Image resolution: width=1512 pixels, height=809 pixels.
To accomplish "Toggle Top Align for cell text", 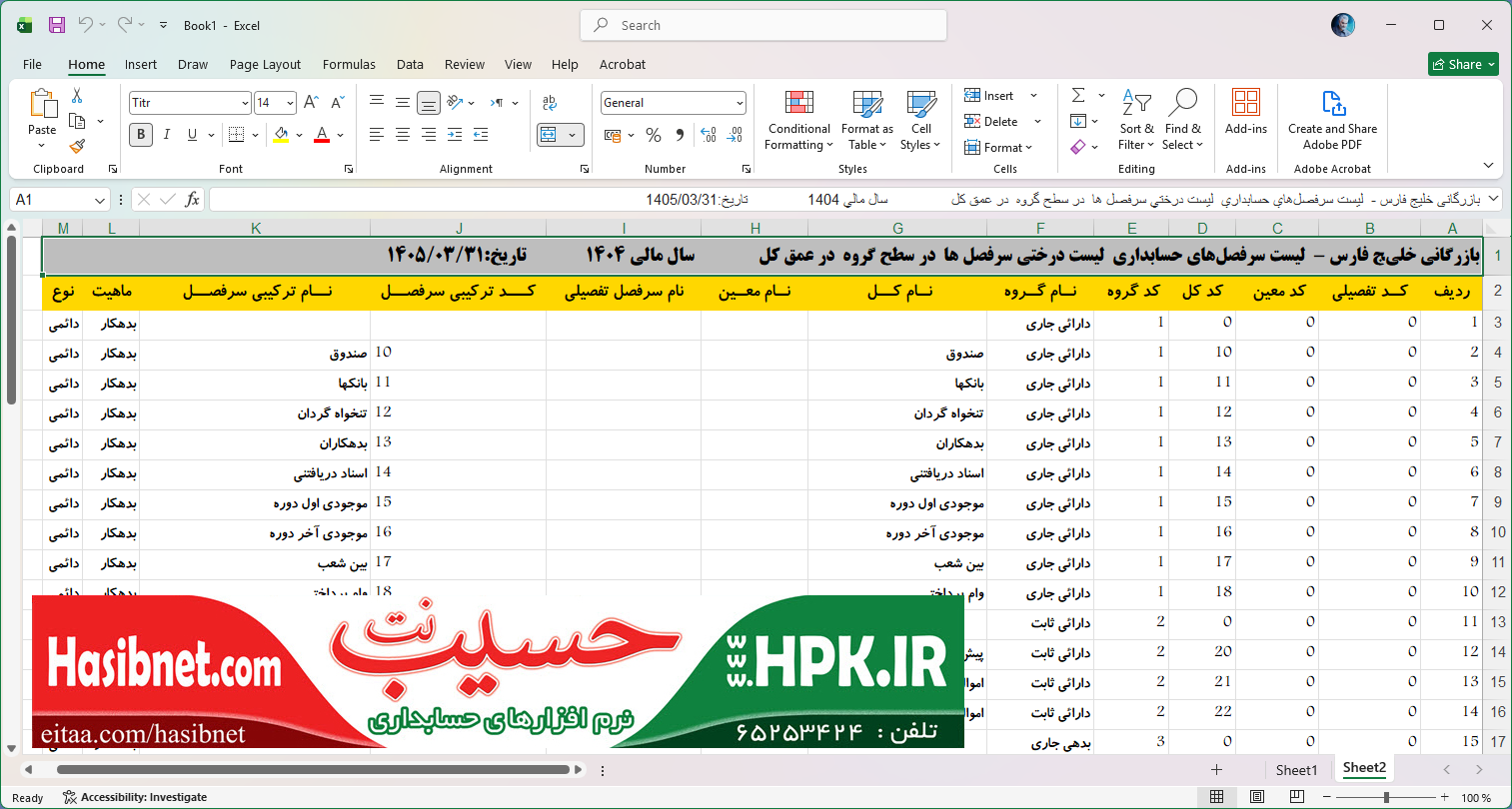I will 377,102.
